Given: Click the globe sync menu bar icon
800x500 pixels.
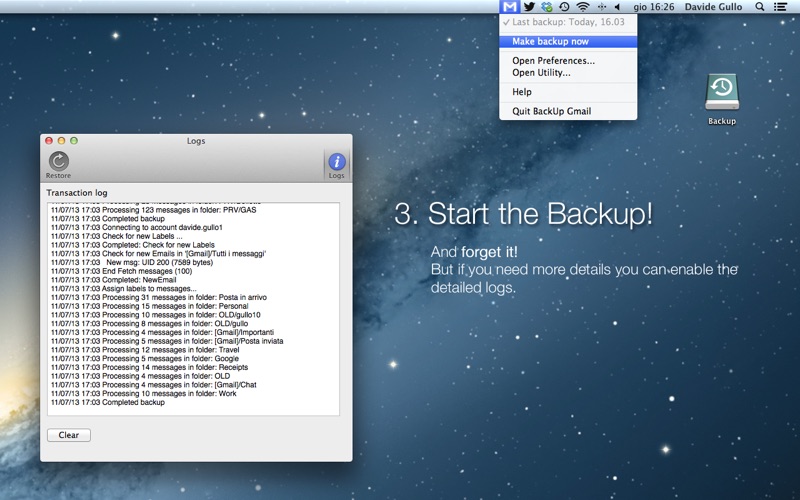Looking at the screenshot, I should click(547, 7).
